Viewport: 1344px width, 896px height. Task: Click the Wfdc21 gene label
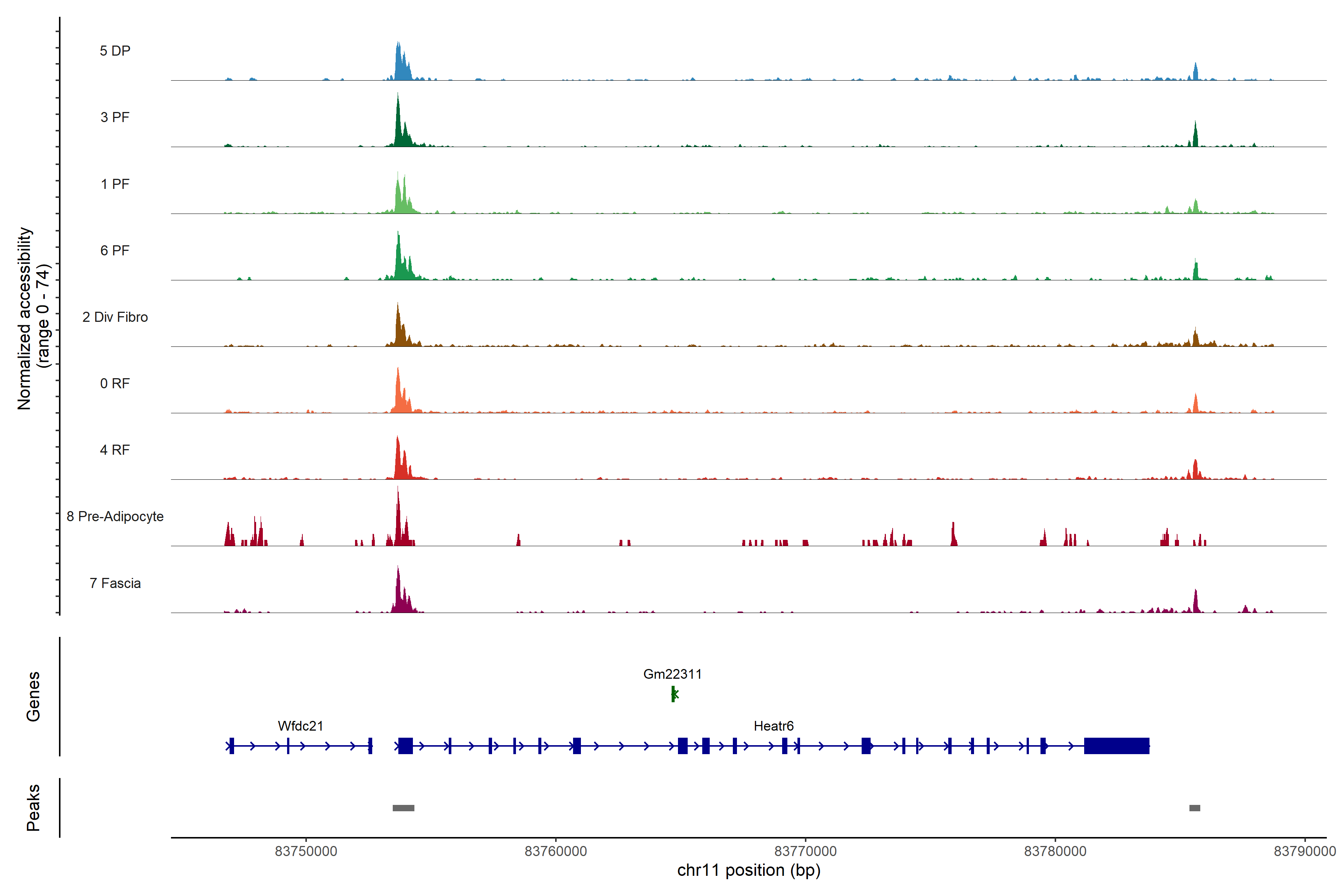click(x=301, y=726)
